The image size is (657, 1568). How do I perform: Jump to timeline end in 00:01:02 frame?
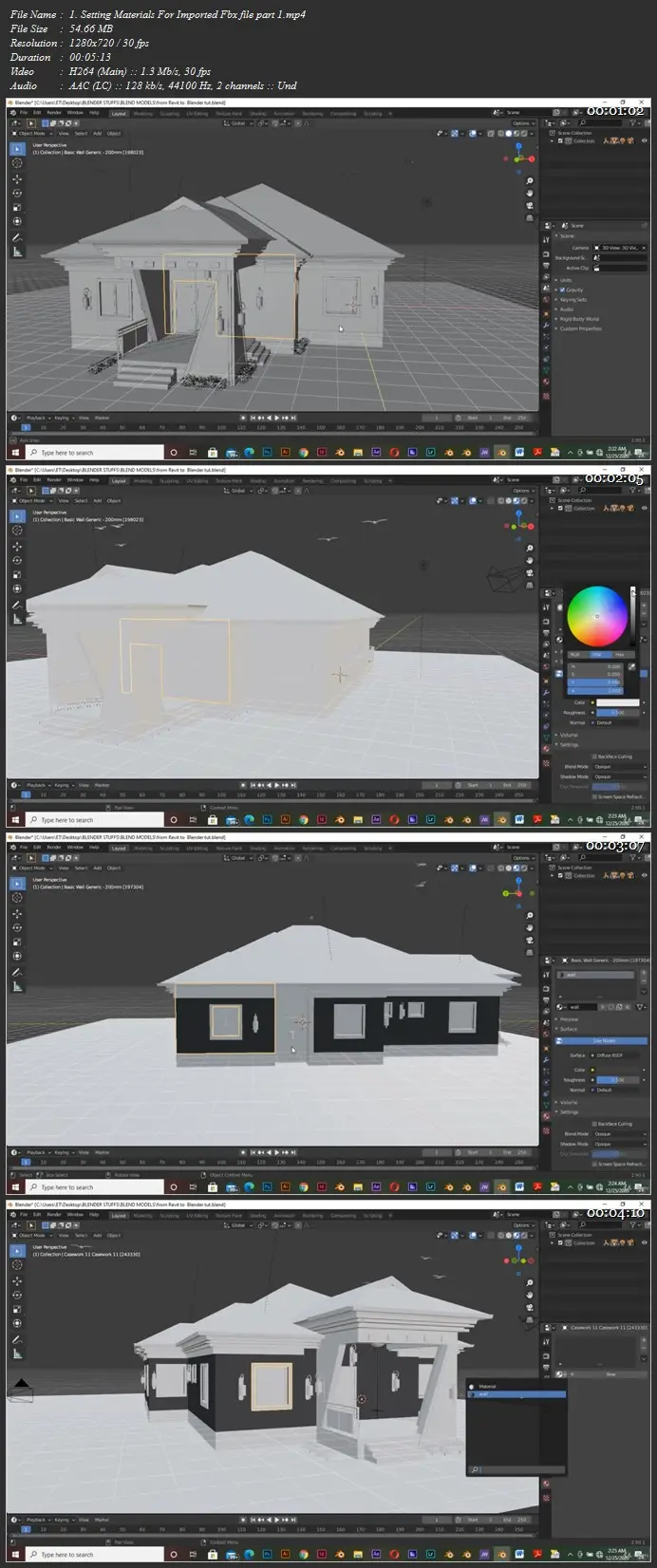tap(293, 418)
